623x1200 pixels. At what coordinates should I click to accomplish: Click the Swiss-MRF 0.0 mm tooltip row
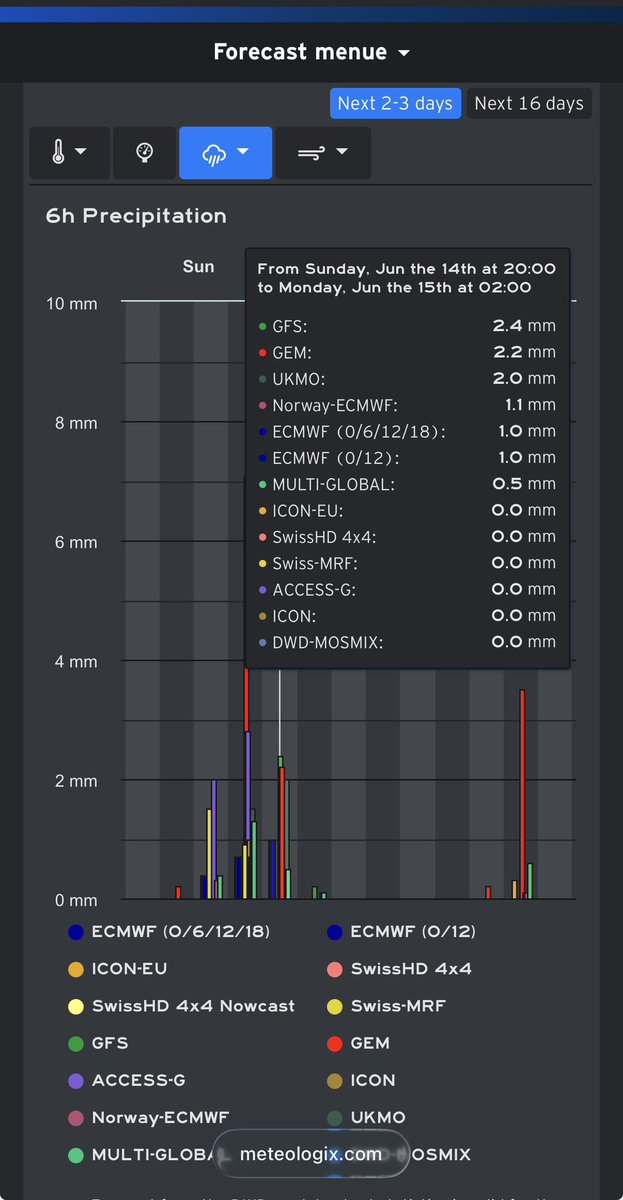click(407, 563)
